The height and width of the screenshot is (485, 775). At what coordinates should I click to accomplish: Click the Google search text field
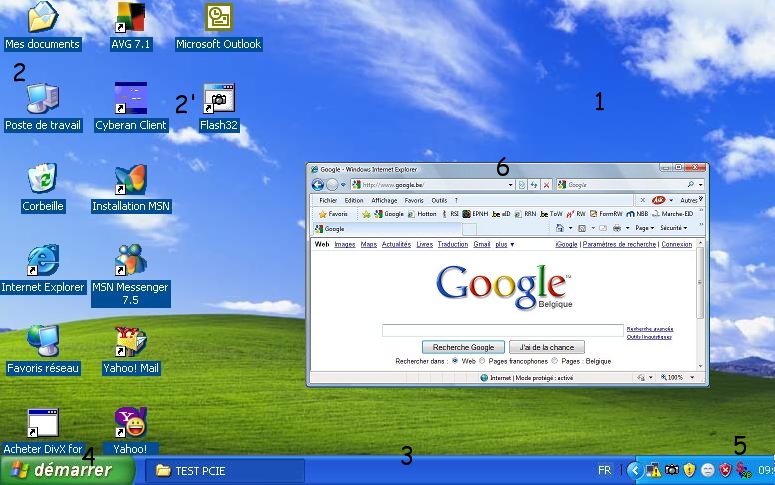click(503, 330)
